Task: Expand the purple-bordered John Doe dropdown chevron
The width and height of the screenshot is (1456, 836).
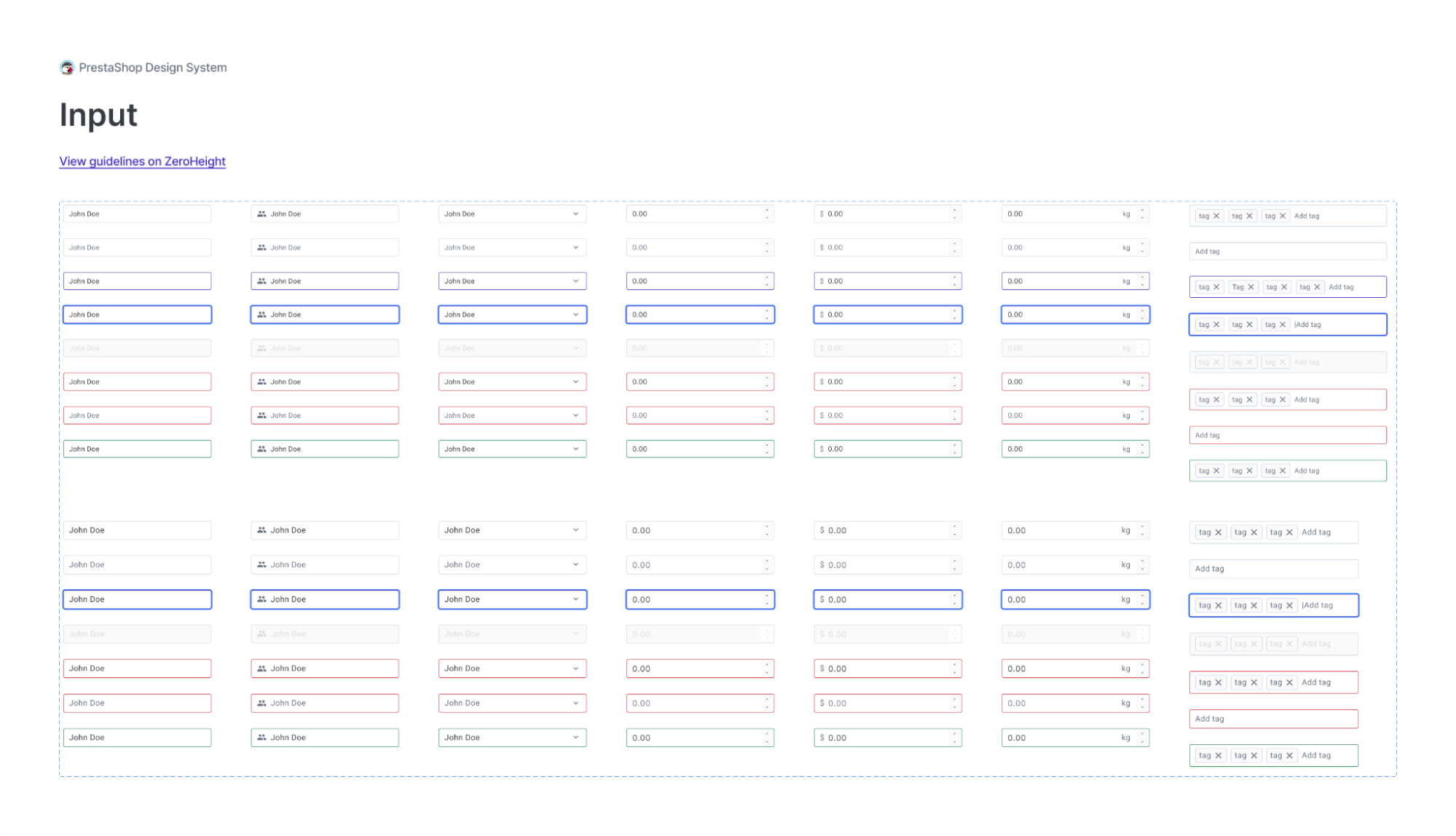Action: point(575,281)
